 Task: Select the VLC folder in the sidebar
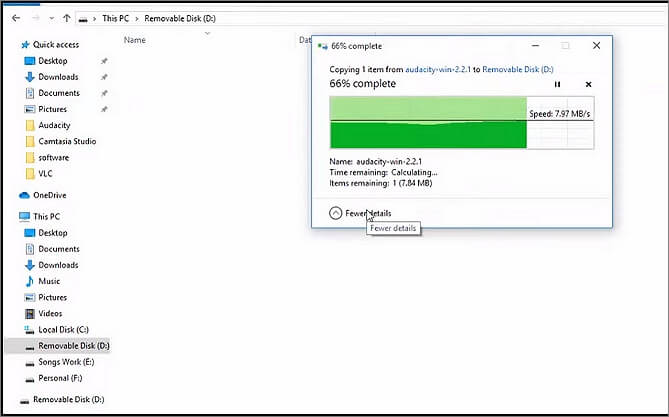tap(46, 173)
